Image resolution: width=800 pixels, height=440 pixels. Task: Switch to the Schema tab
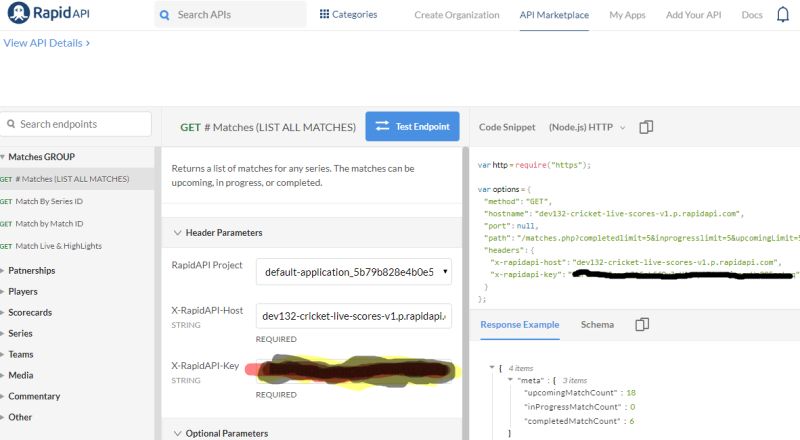tap(597, 325)
